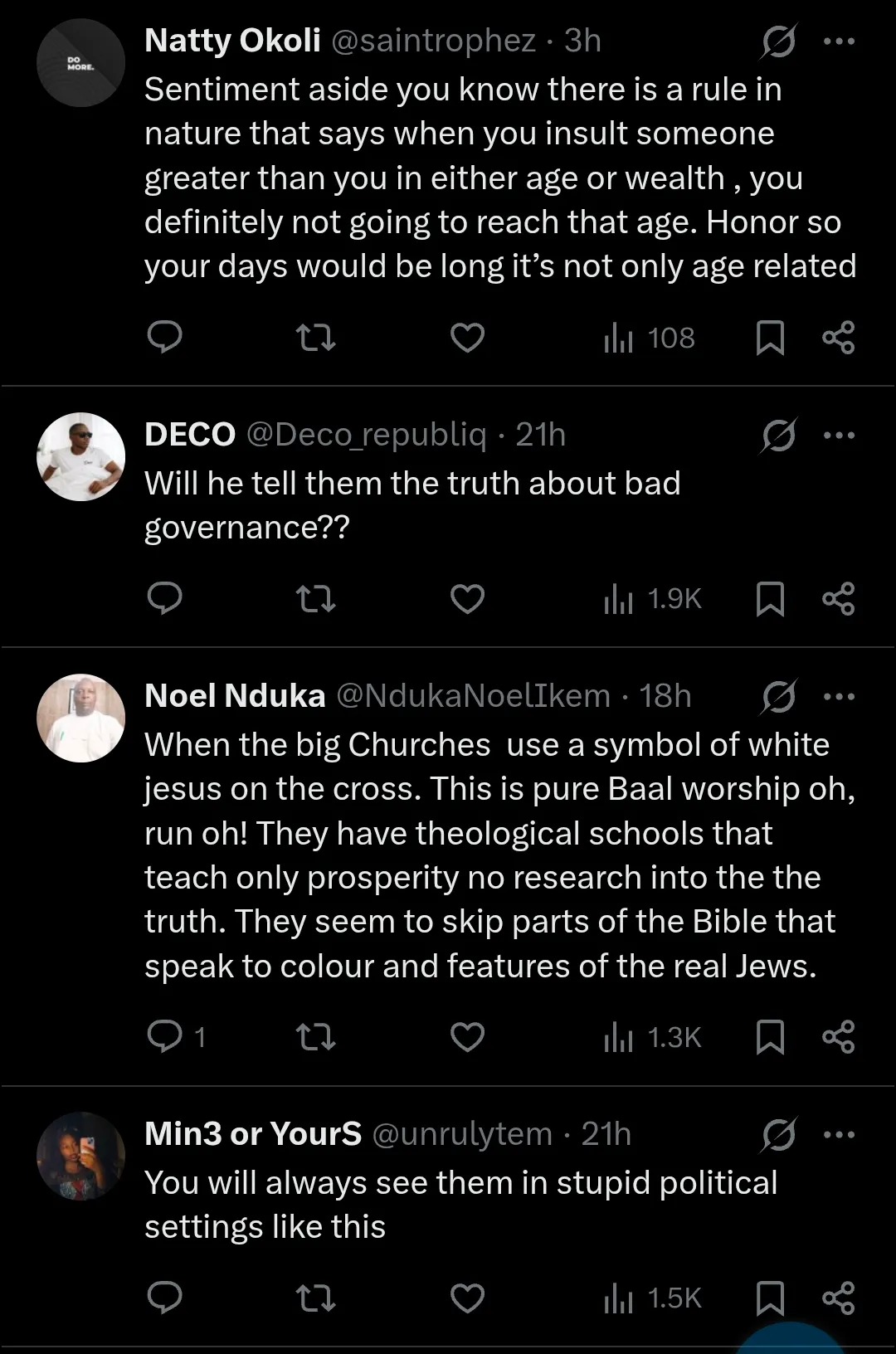The image size is (896, 1354).
Task: Like Noel Nduka's tweet
Action: [467, 1037]
